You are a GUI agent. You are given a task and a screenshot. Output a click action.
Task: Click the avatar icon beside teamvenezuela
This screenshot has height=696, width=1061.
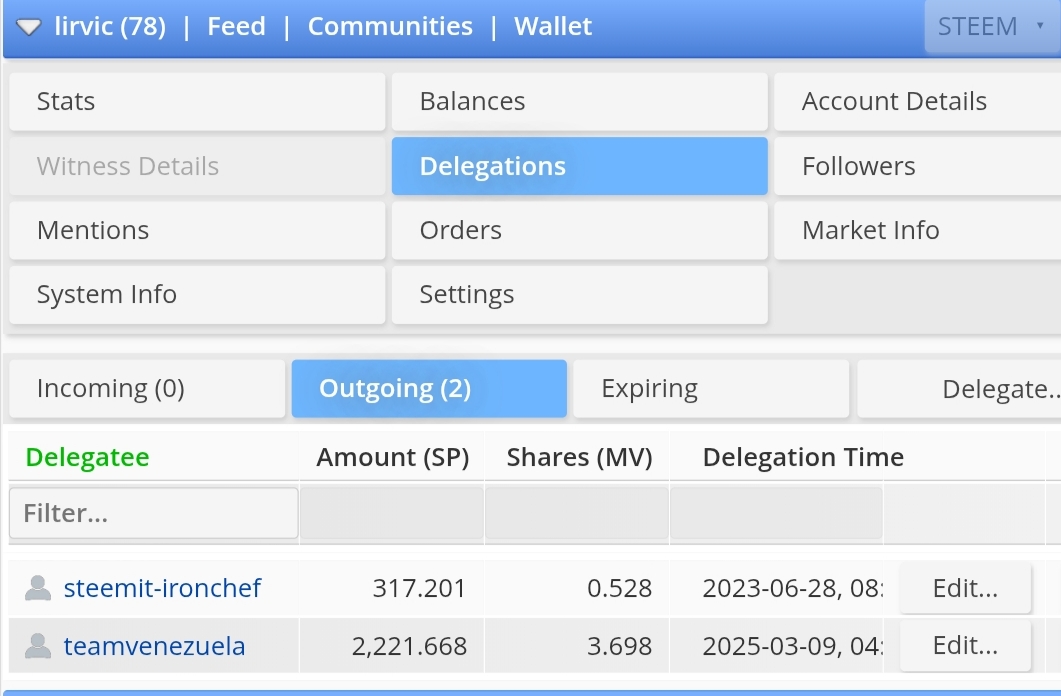tap(38, 646)
